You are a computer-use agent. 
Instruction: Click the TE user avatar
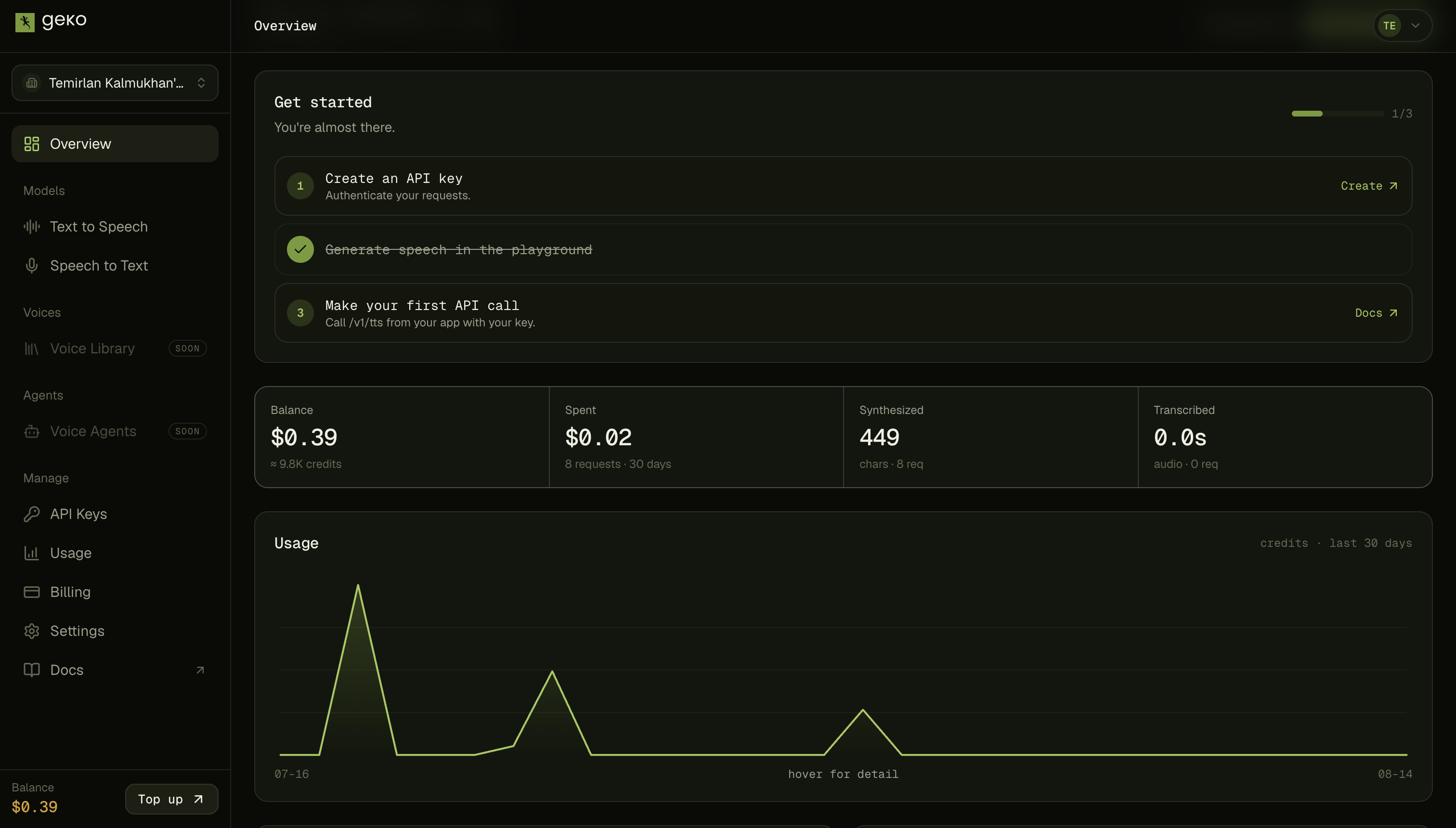(1389, 26)
